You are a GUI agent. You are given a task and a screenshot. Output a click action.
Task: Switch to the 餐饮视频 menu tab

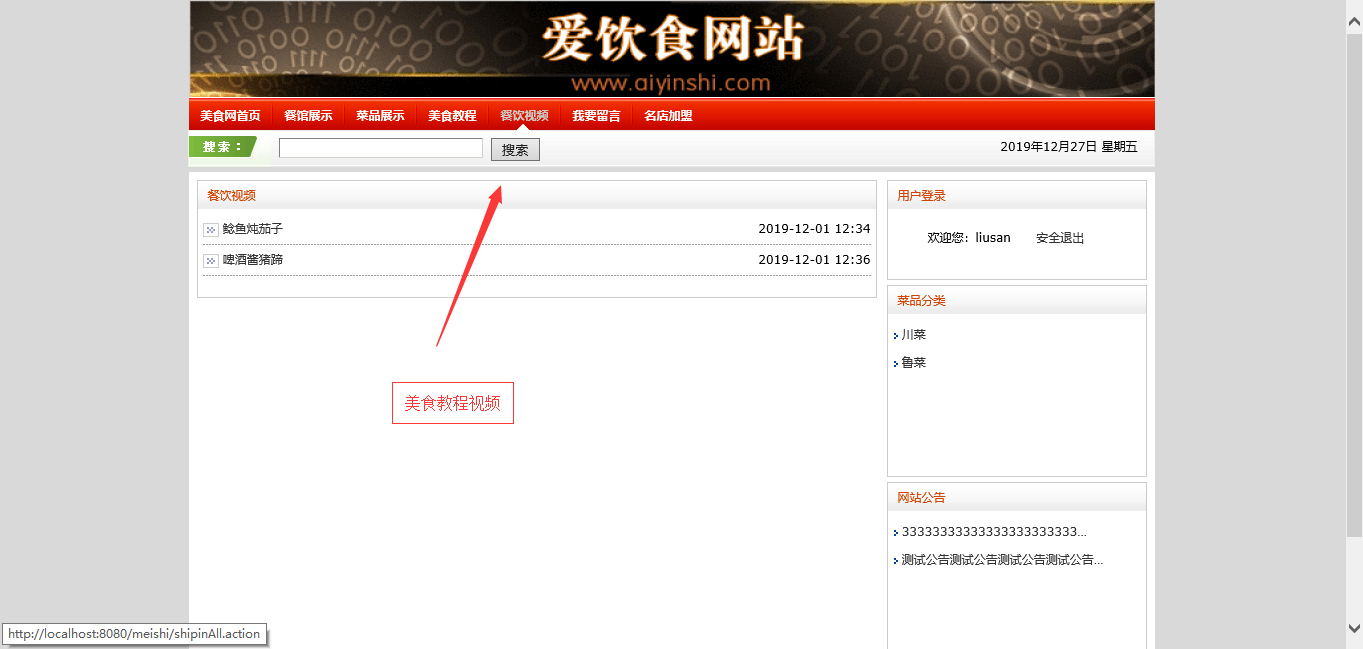pyautogui.click(x=524, y=116)
